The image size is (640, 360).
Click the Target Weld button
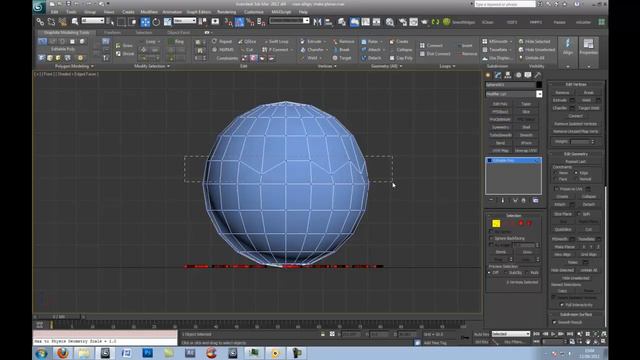589,108
